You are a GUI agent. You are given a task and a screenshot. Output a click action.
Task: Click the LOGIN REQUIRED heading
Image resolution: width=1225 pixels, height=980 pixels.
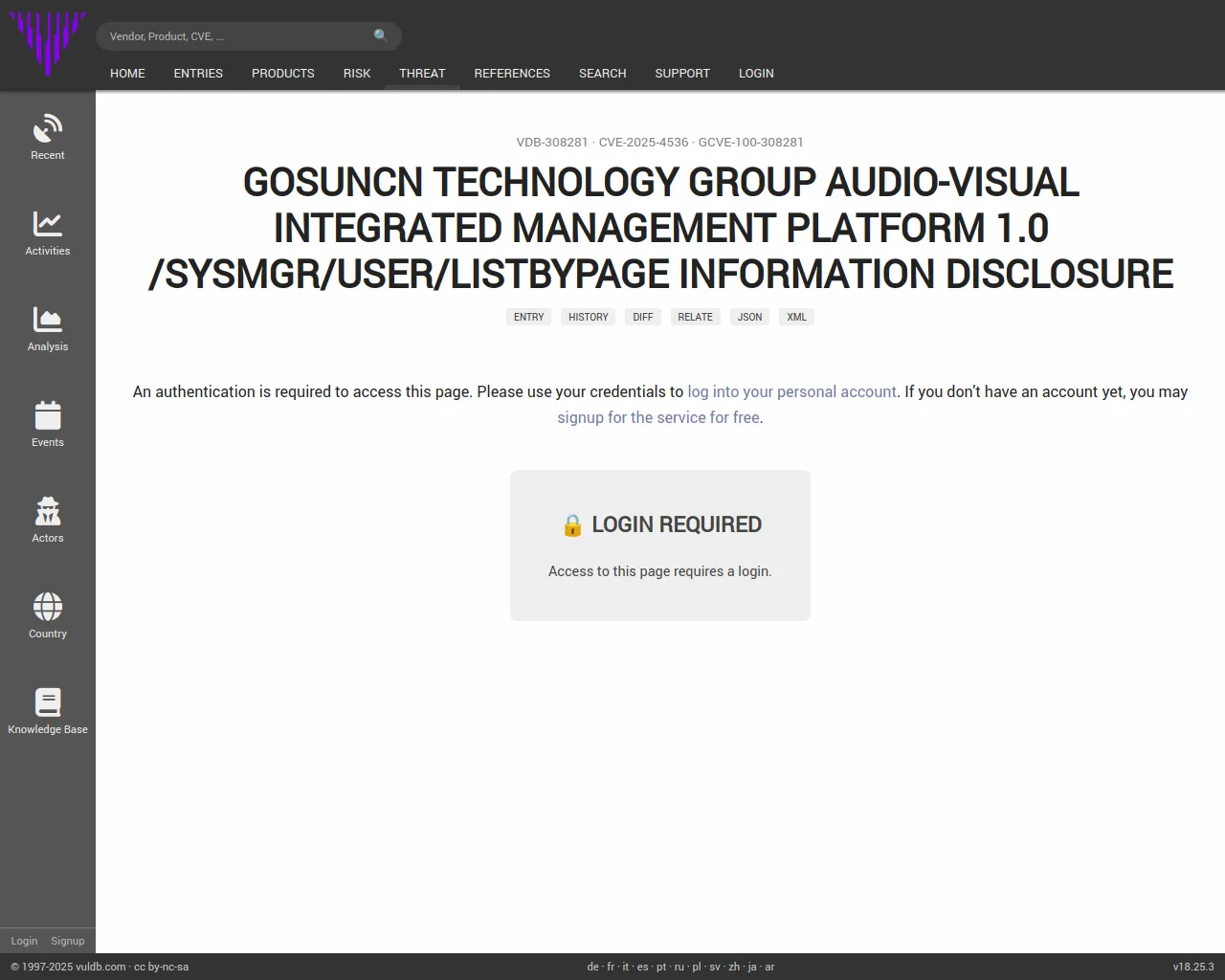(x=660, y=524)
